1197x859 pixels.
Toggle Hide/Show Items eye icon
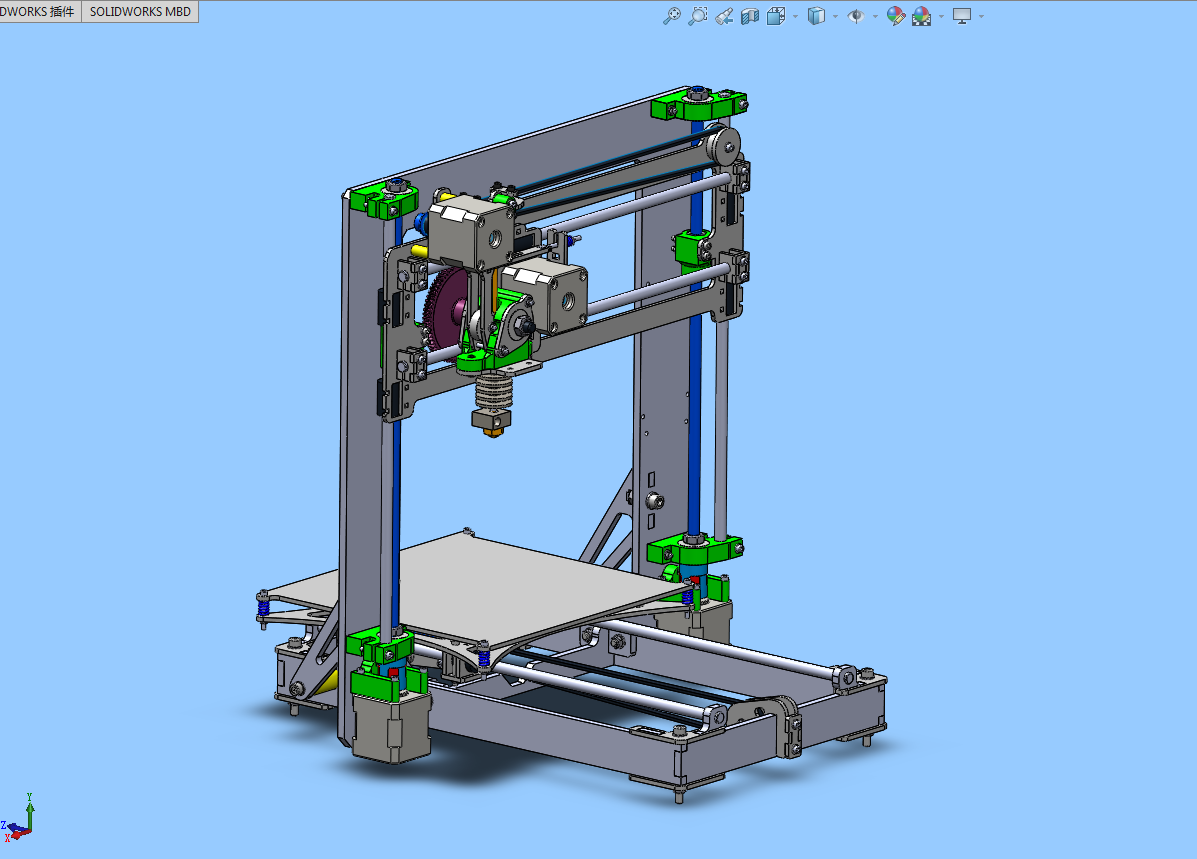(857, 16)
